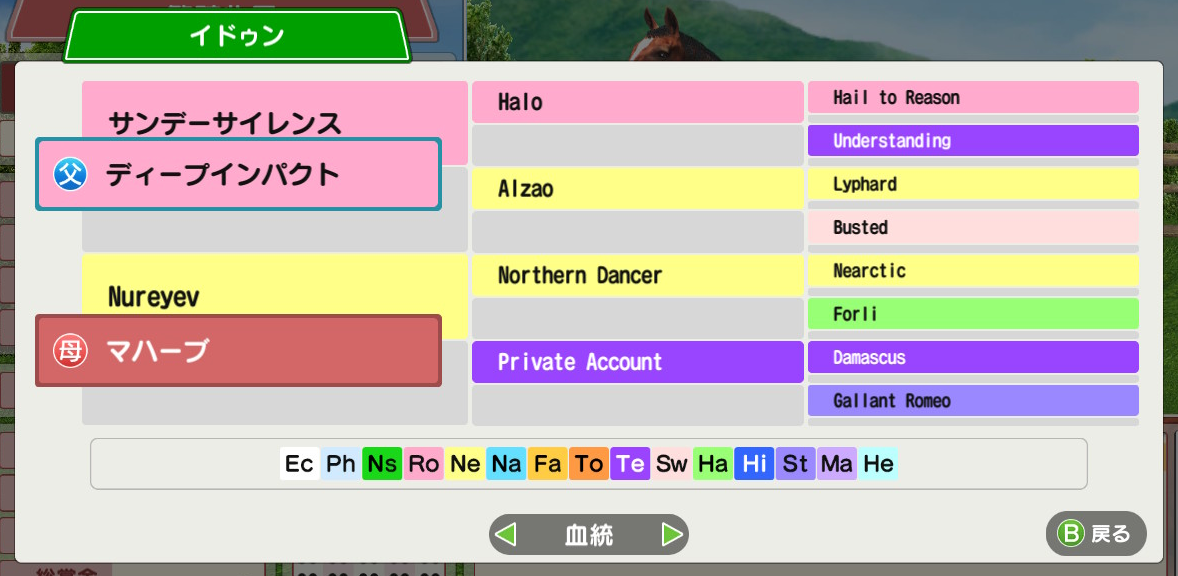The height and width of the screenshot is (576, 1178).
Task: Click the Damascus entry
Action: pyautogui.click(x=973, y=357)
